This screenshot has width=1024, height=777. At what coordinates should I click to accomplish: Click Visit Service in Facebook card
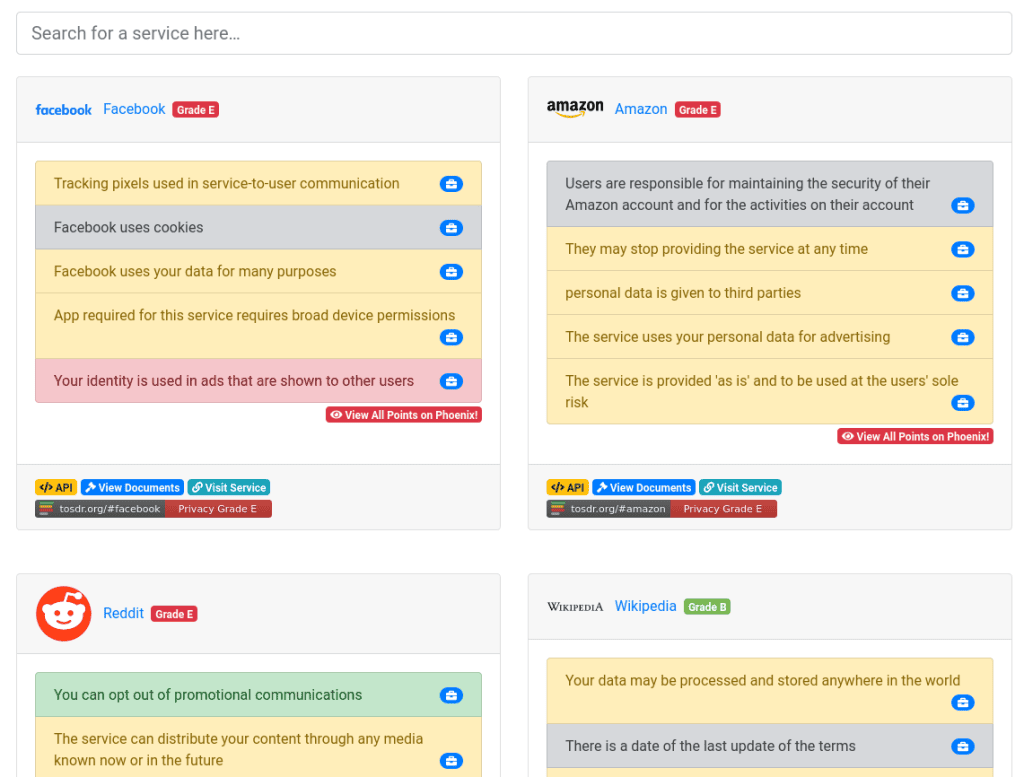(229, 487)
